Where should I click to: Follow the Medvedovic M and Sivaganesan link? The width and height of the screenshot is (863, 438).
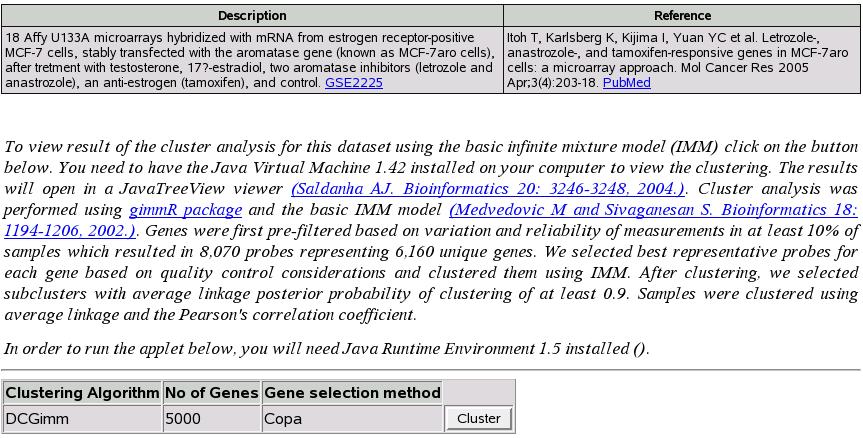click(653, 210)
